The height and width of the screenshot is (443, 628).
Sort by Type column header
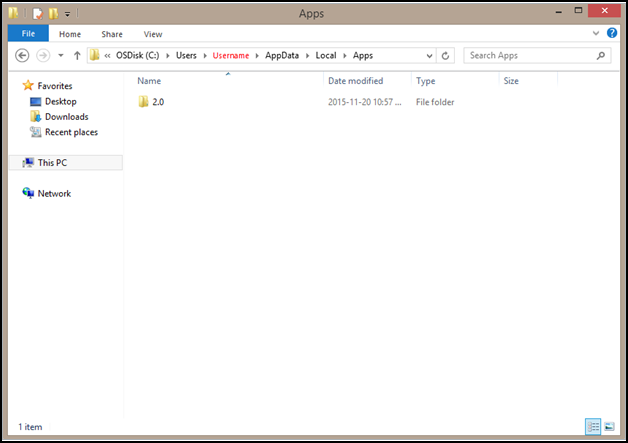(425, 81)
